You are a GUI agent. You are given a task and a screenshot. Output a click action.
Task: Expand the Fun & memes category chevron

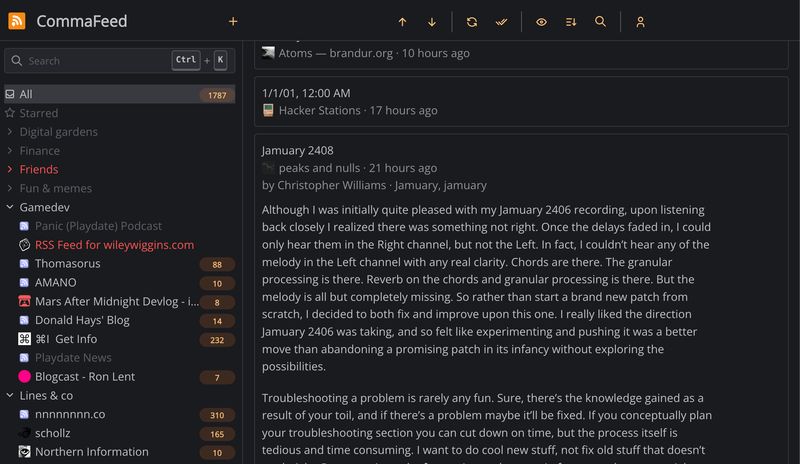coord(10,188)
